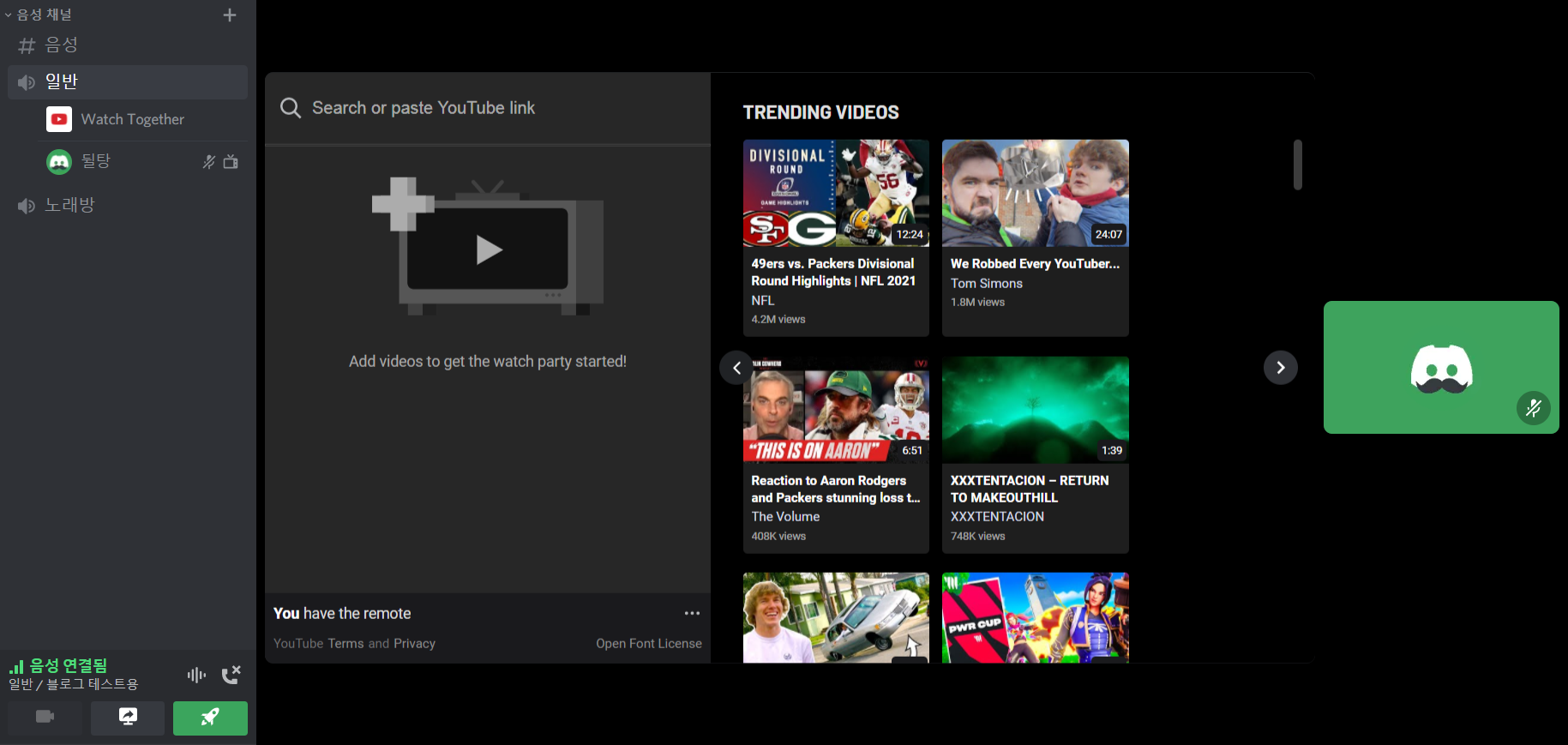The height and width of the screenshot is (745, 1568).
Task: Select the PWR Cup Fortnite video thumbnail
Action: coord(1036,617)
